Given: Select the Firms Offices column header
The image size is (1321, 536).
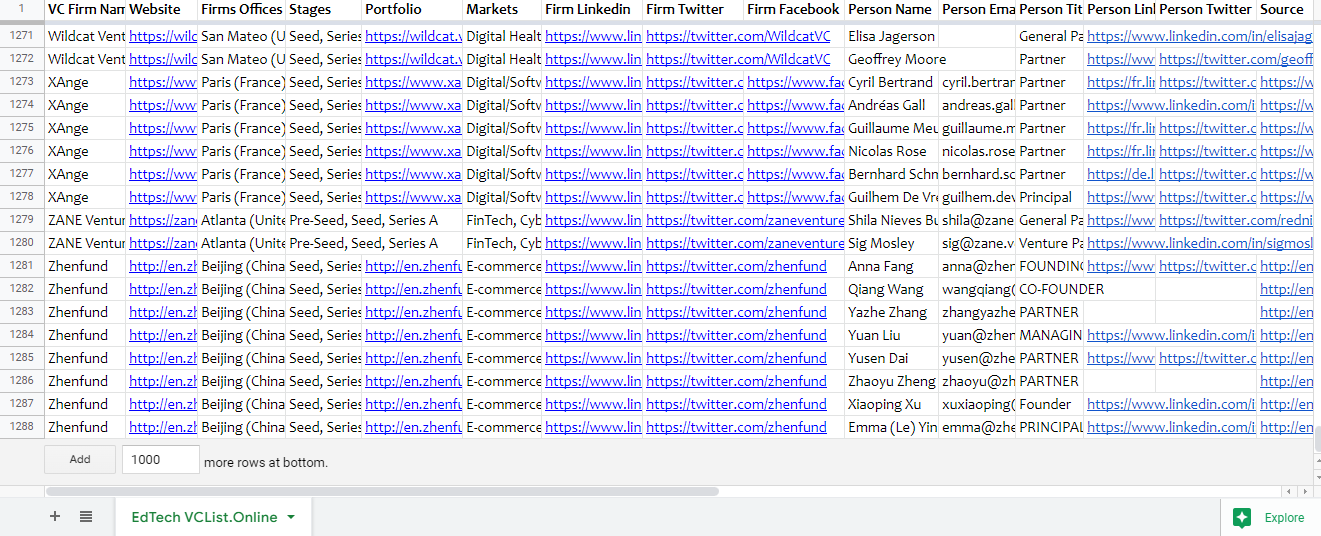Looking at the screenshot, I should click(x=242, y=9).
